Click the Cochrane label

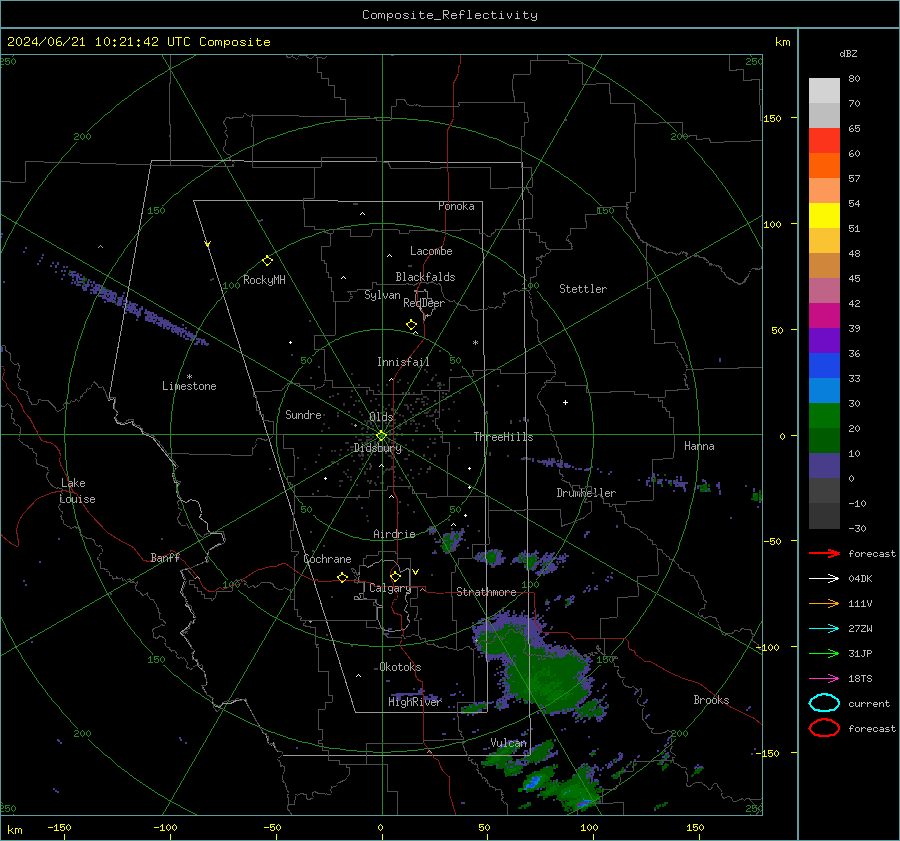point(327,559)
